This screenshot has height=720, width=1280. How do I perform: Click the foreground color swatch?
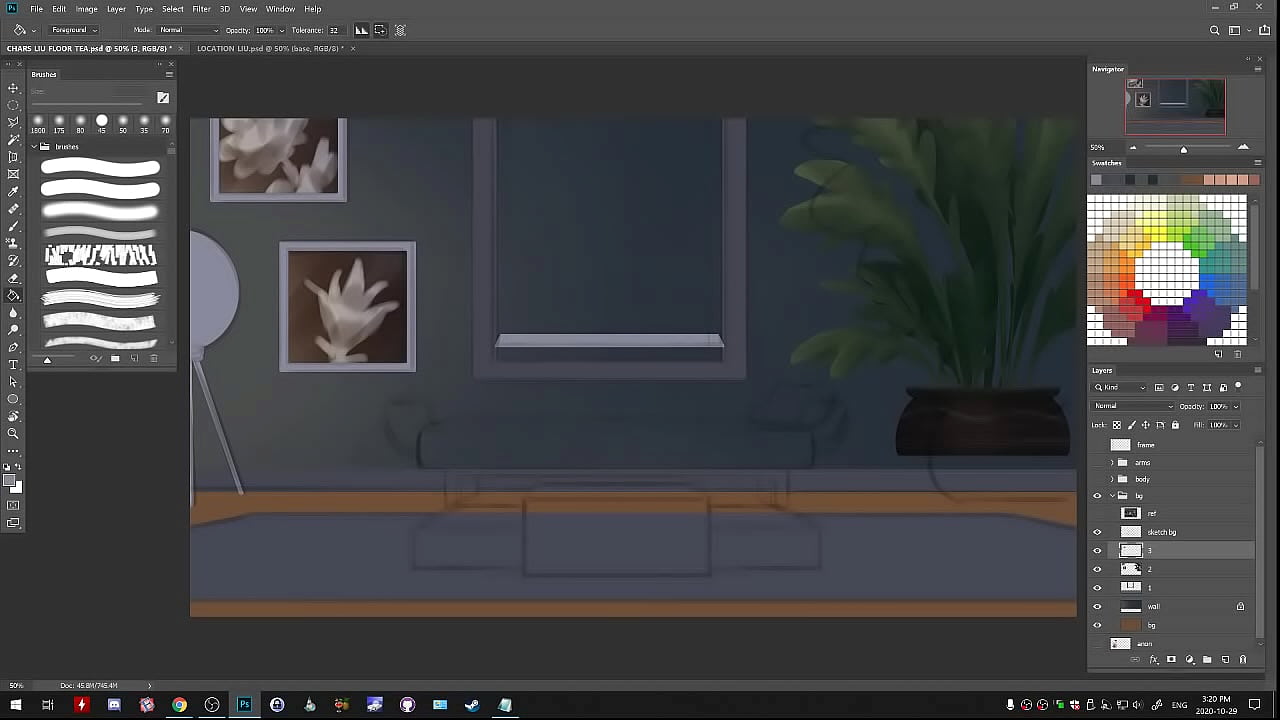11,482
